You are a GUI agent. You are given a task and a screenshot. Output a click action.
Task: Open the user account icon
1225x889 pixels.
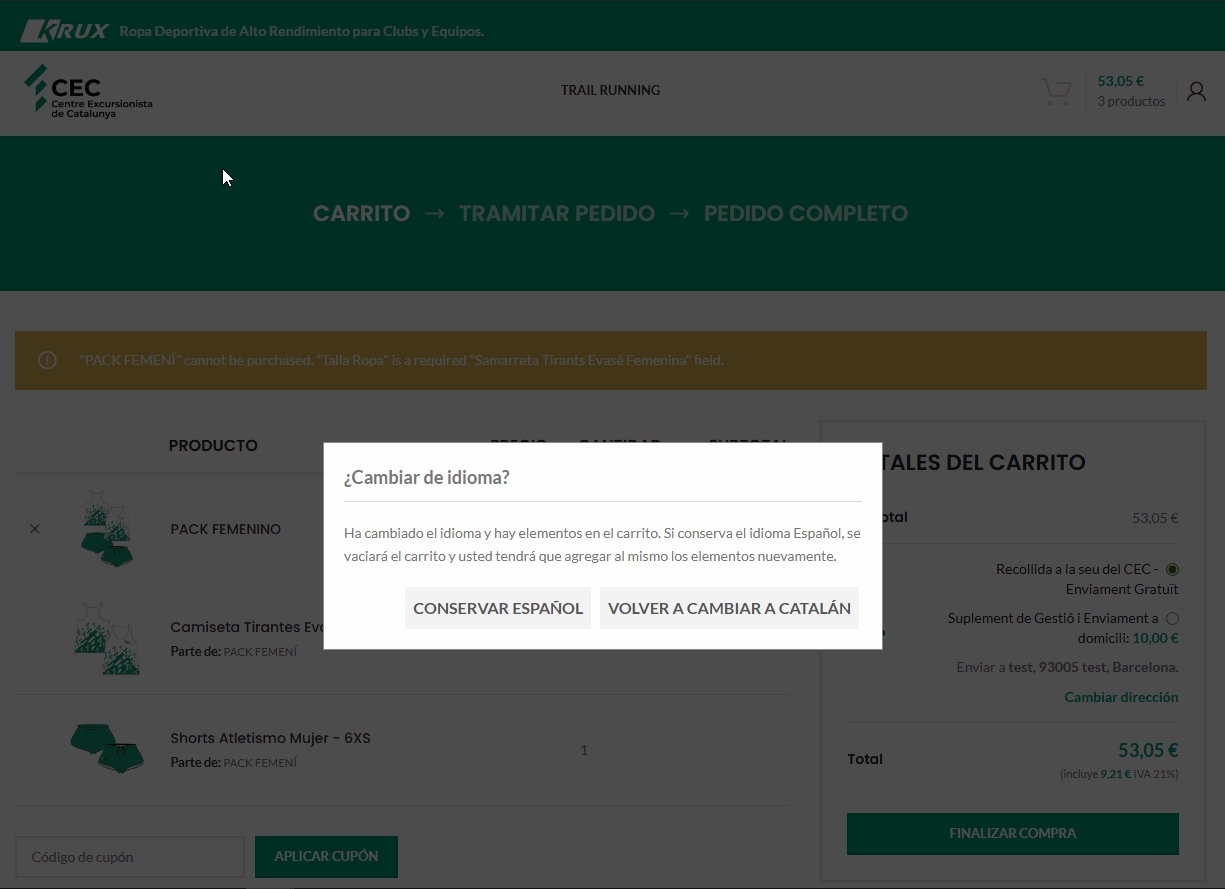[x=1196, y=92]
